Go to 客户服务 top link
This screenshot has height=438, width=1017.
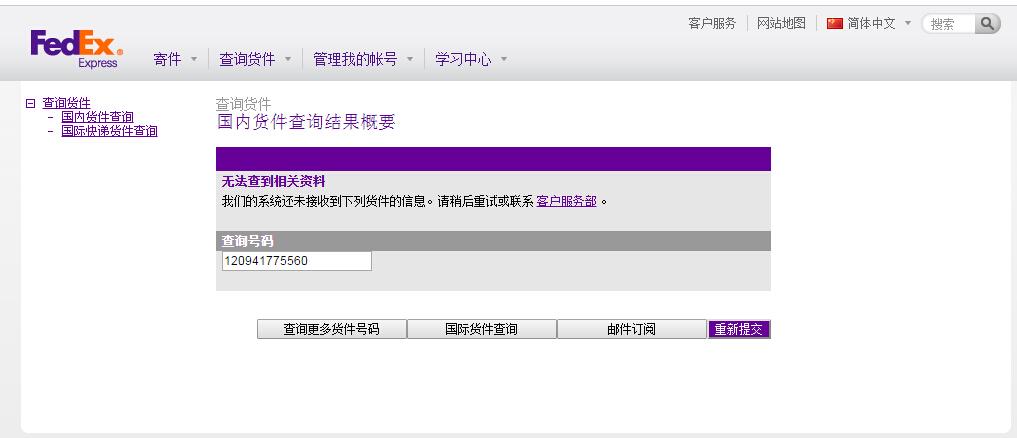point(712,24)
